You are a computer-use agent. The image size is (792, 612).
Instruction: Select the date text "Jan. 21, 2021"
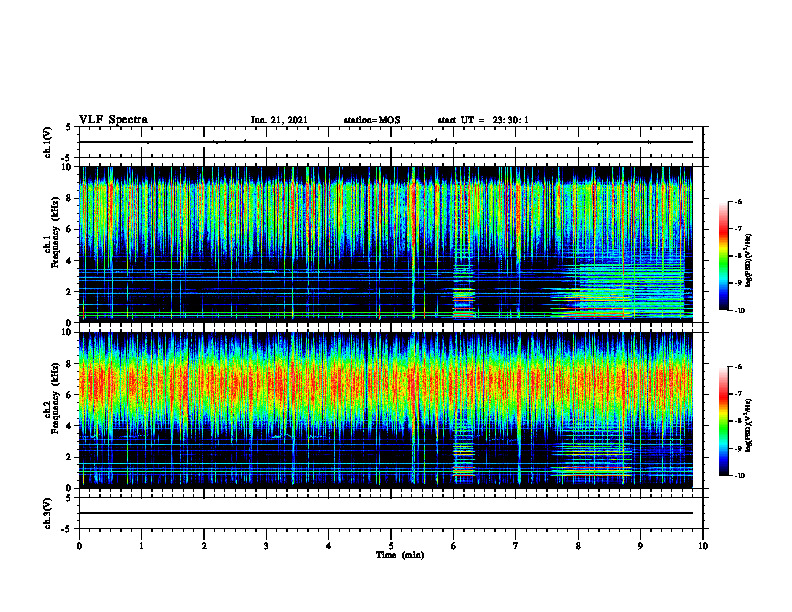[279, 120]
